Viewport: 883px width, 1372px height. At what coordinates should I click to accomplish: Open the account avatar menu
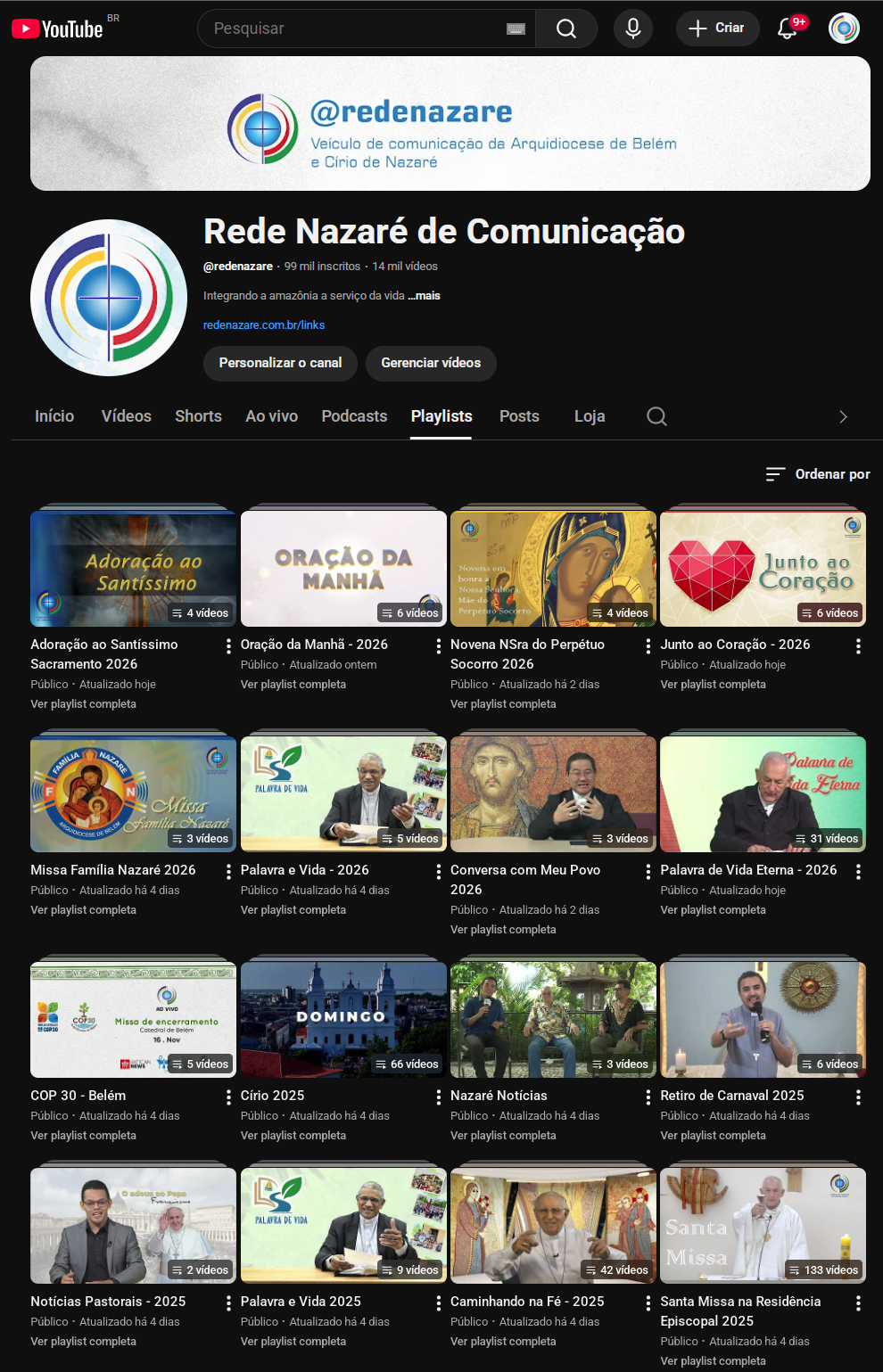(843, 29)
